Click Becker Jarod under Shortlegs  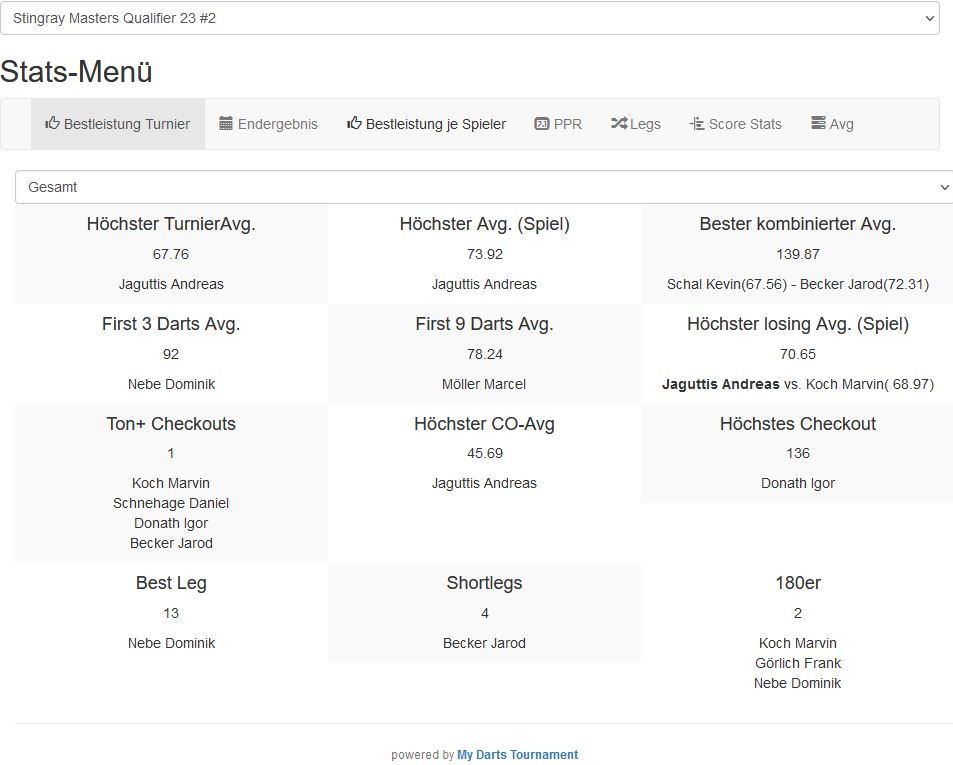(x=484, y=643)
